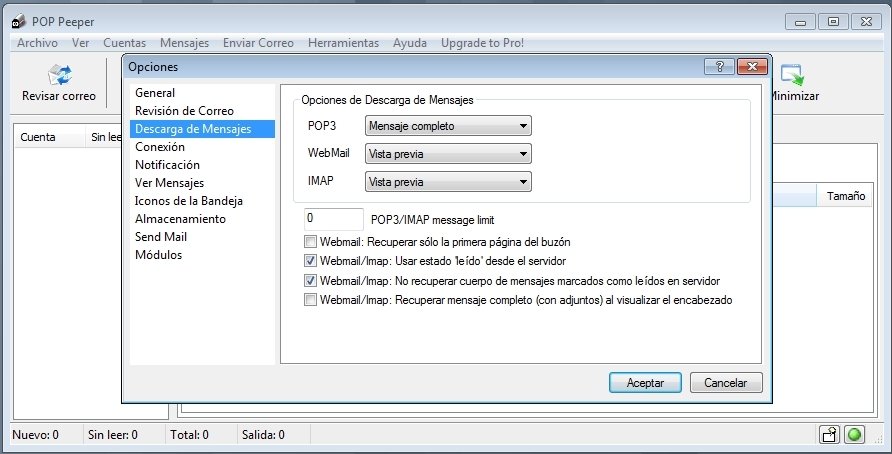Click the status bar outbox icon
The height and width of the screenshot is (454, 892).
(x=829, y=435)
